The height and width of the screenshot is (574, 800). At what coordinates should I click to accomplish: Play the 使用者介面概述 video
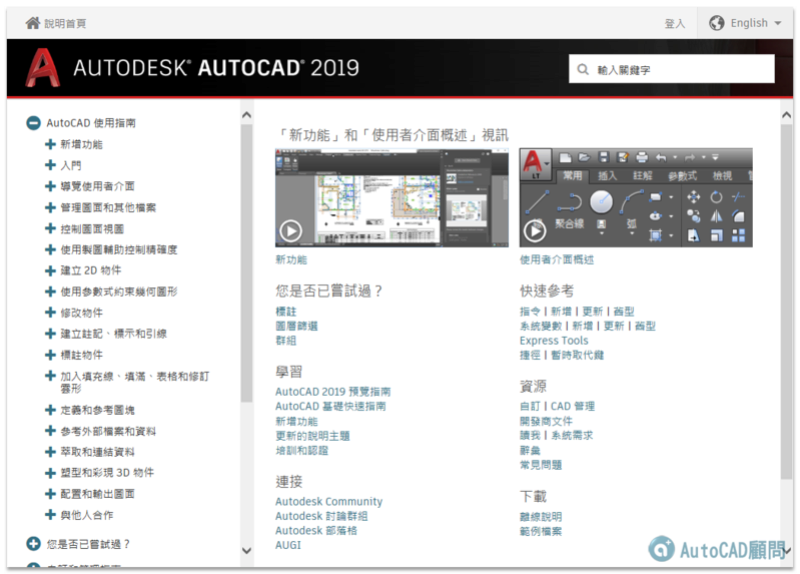[x=535, y=231]
